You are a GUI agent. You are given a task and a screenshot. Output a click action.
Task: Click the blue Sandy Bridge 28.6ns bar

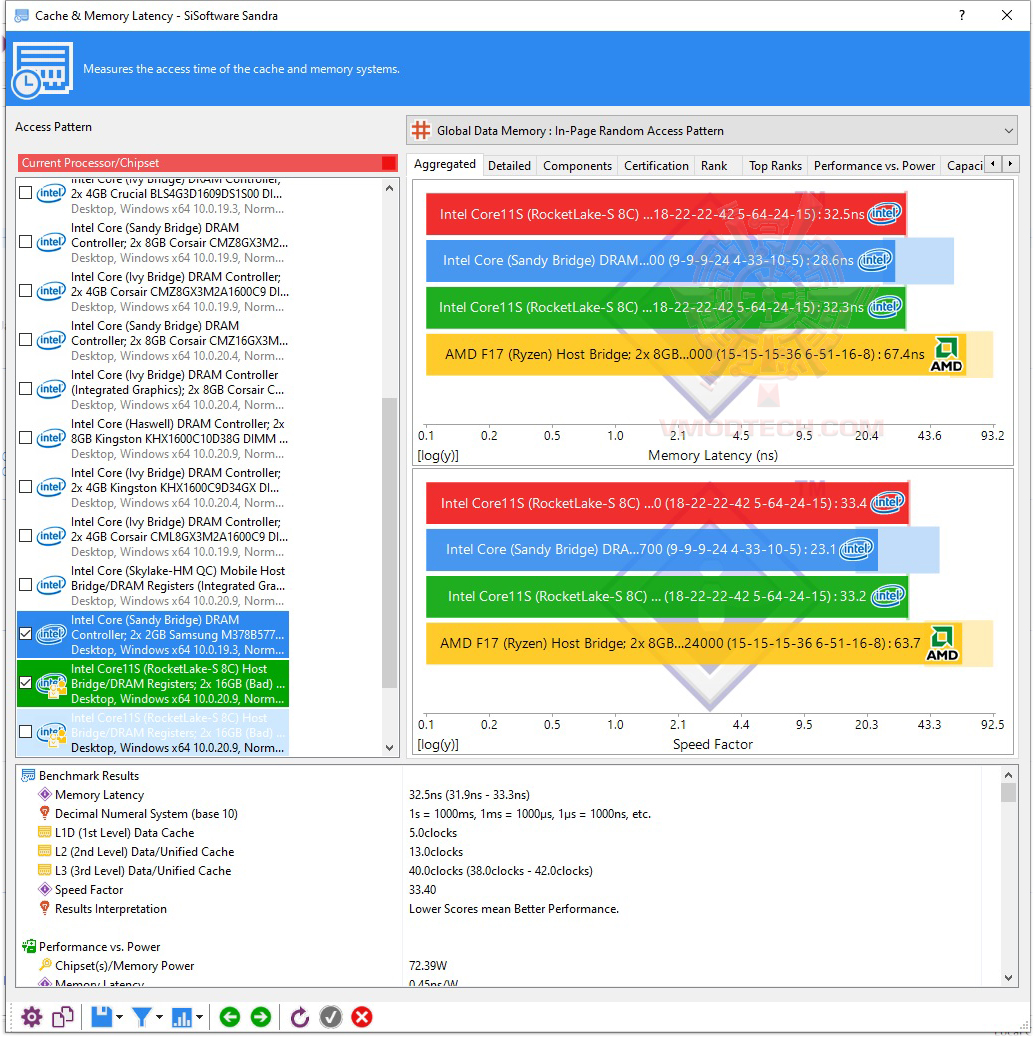660,261
